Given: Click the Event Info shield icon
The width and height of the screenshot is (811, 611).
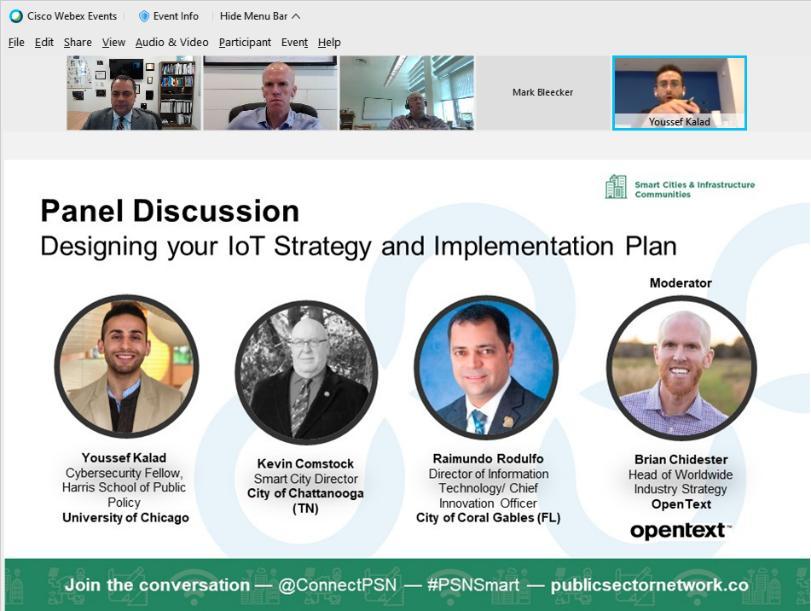Looking at the screenshot, I should 144,16.
